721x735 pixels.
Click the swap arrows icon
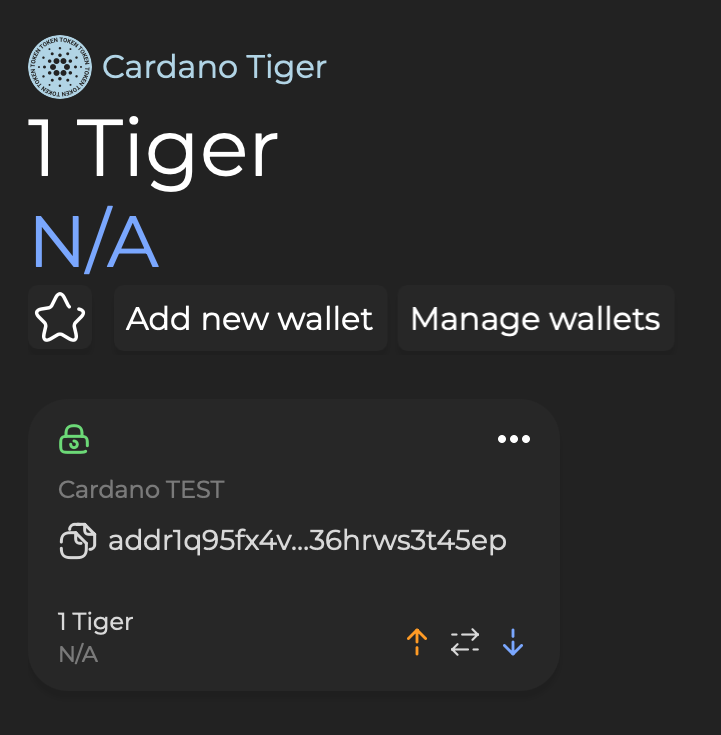point(465,642)
